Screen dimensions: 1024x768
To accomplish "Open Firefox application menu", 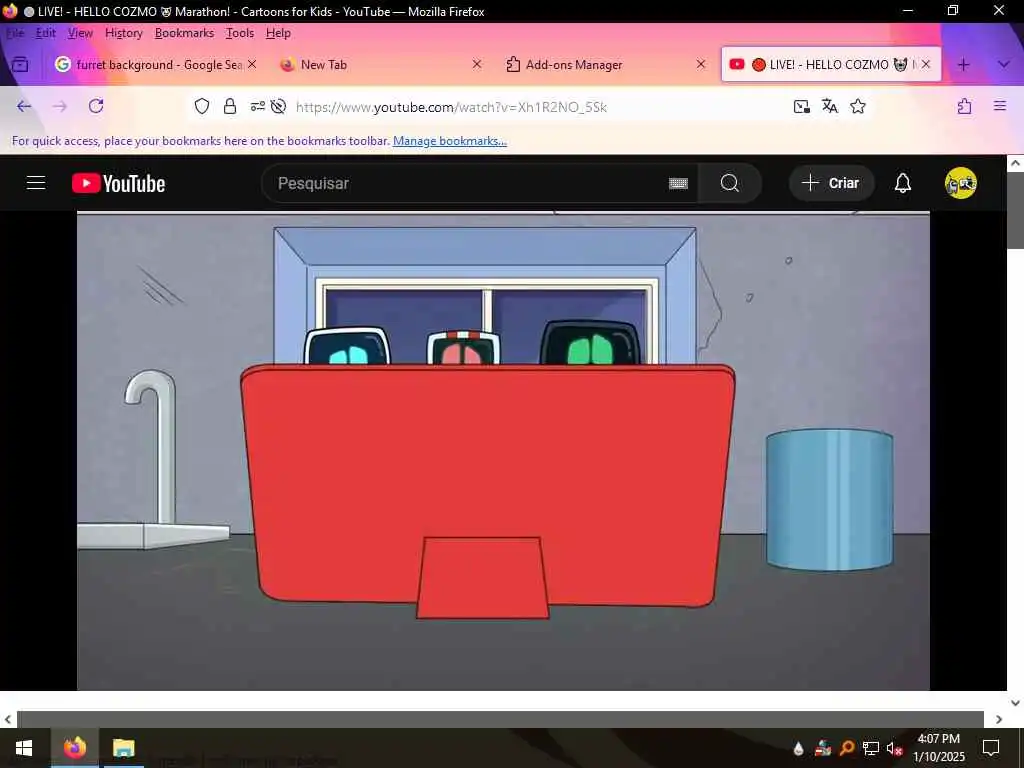I will coord(1000,106).
